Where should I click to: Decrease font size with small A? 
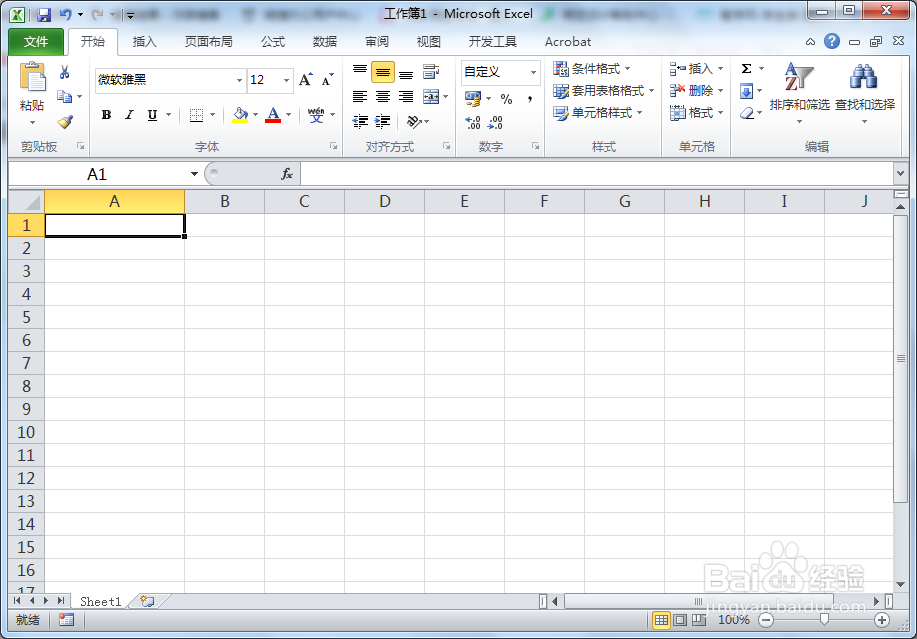[328, 80]
